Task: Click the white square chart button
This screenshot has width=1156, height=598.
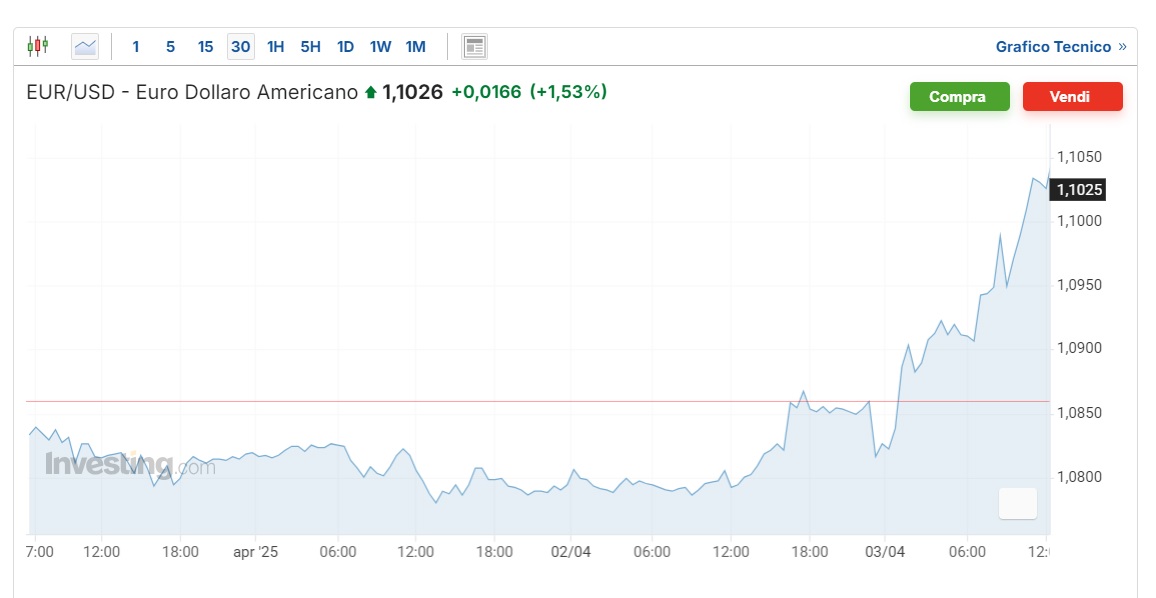Action: [x=1017, y=504]
